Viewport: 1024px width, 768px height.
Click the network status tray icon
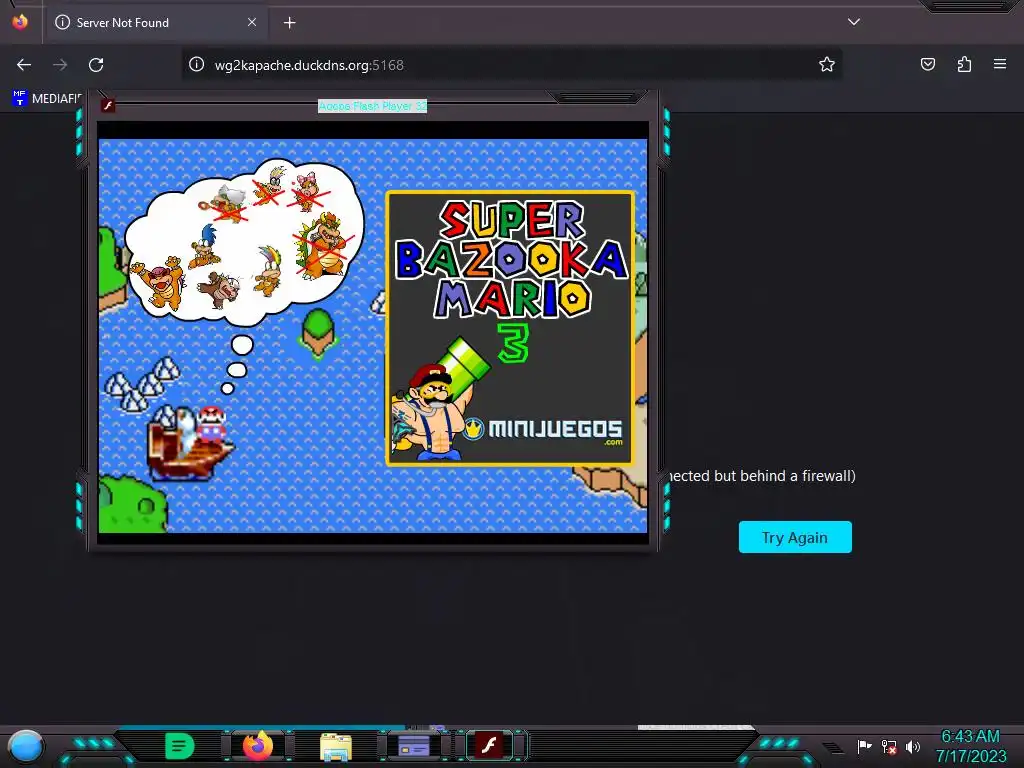point(889,746)
